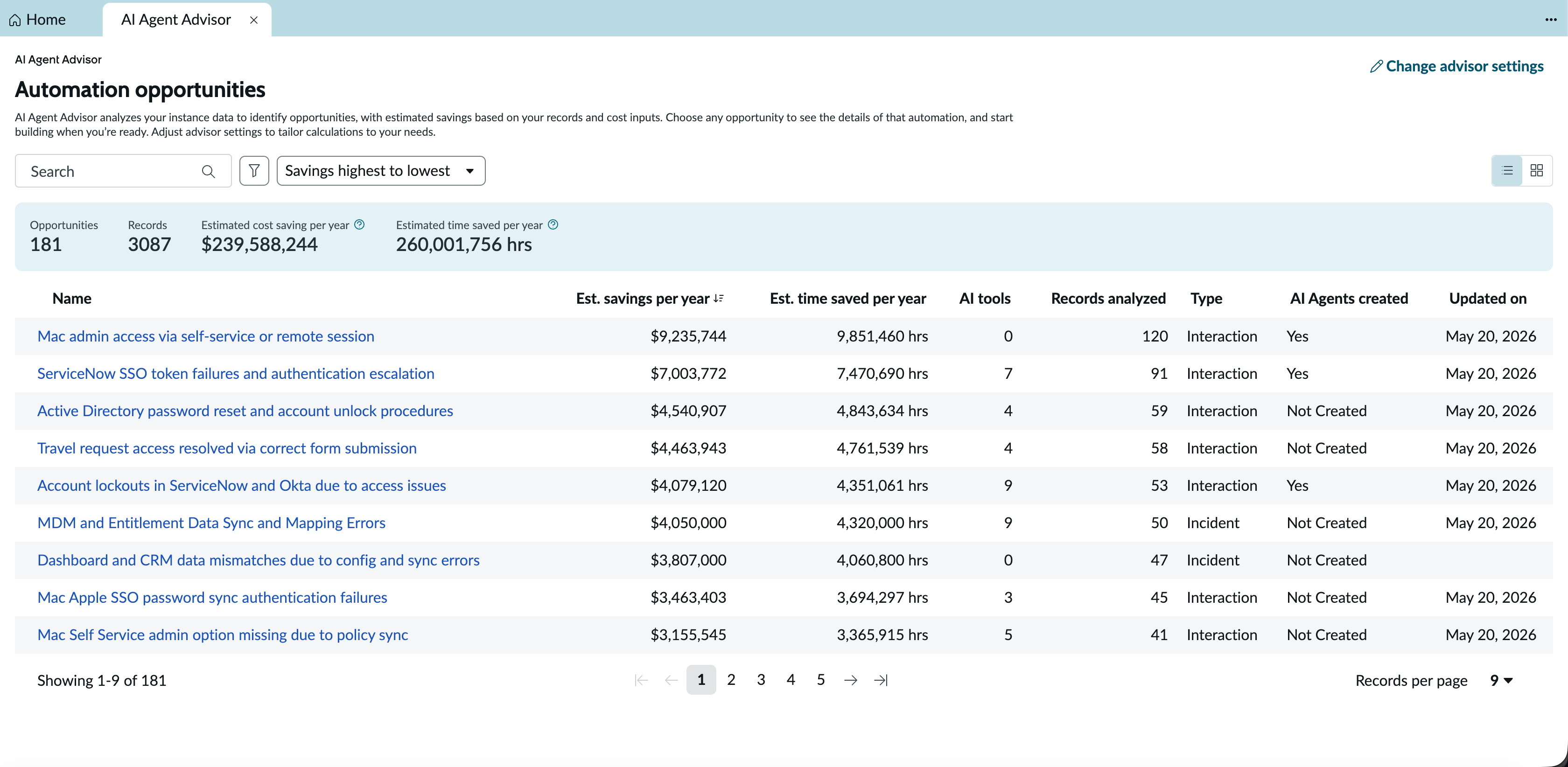Sort by AI tools column header
The height and width of the screenshot is (767, 1568).
(x=985, y=298)
